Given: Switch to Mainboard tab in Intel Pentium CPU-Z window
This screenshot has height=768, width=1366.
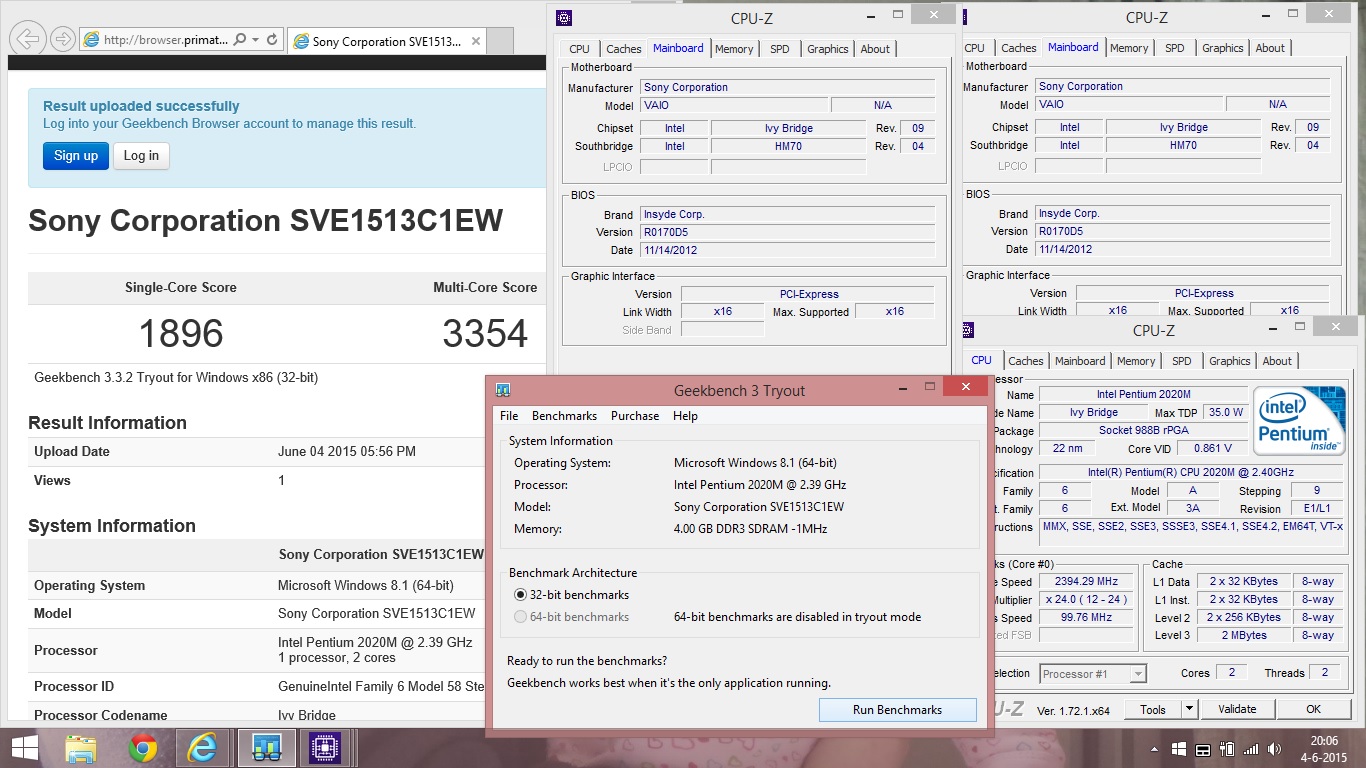Looking at the screenshot, I should (1080, 361).
